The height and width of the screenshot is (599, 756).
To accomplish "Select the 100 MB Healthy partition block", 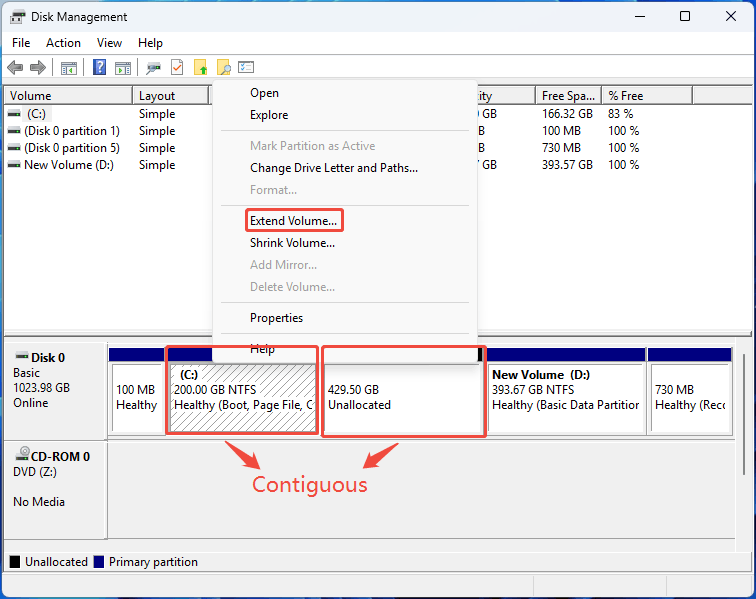I will [137, 397].
